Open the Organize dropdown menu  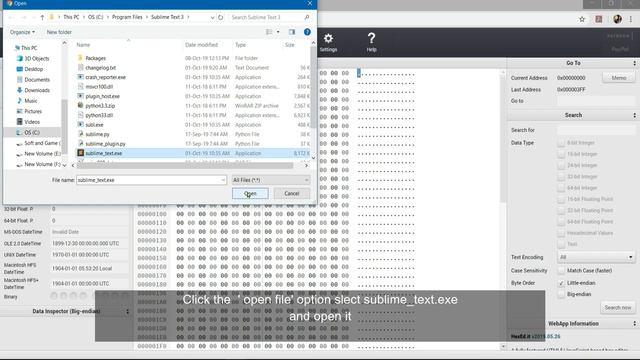coord(22,32)
